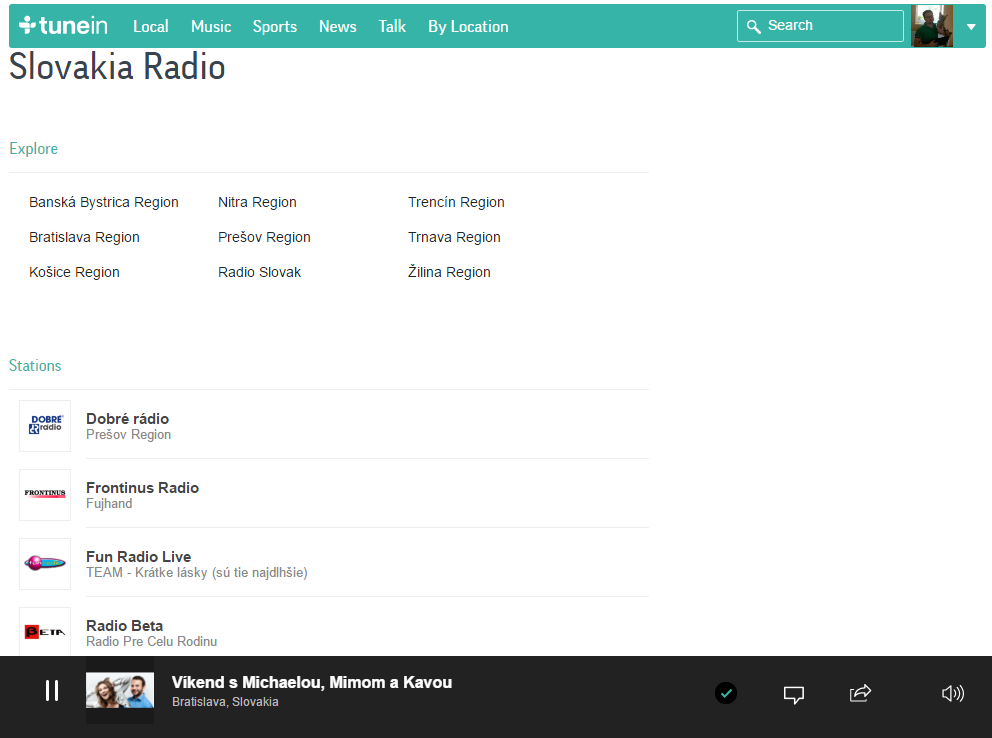Open the By Location menu

click(x=468, y=27)
